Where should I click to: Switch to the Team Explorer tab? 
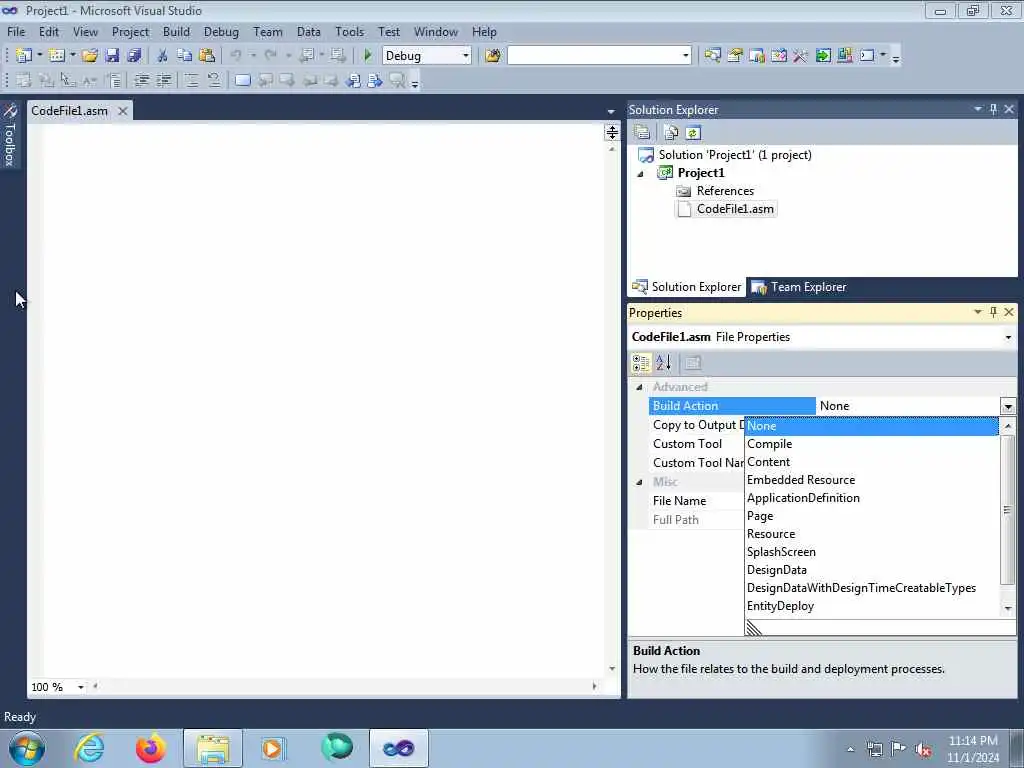coord(799,287)
